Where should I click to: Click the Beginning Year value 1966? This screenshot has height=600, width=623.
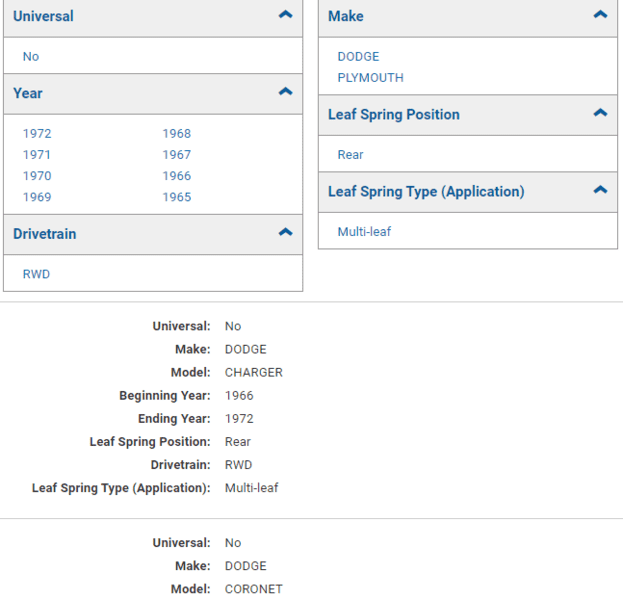coord(239,395)
